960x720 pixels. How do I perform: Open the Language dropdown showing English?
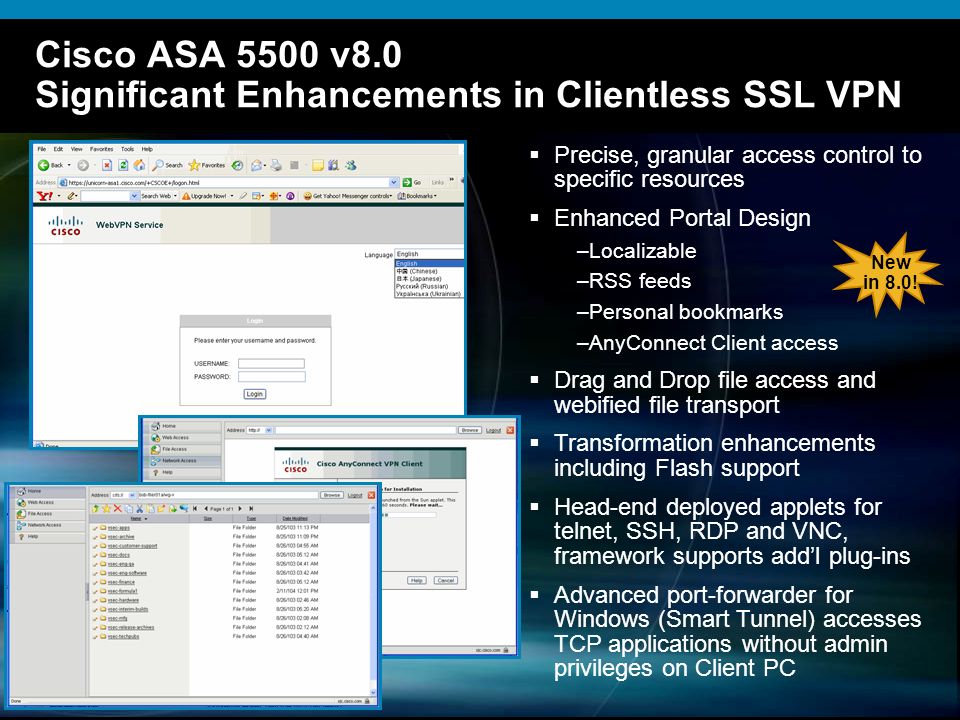[x=429, y=253]
